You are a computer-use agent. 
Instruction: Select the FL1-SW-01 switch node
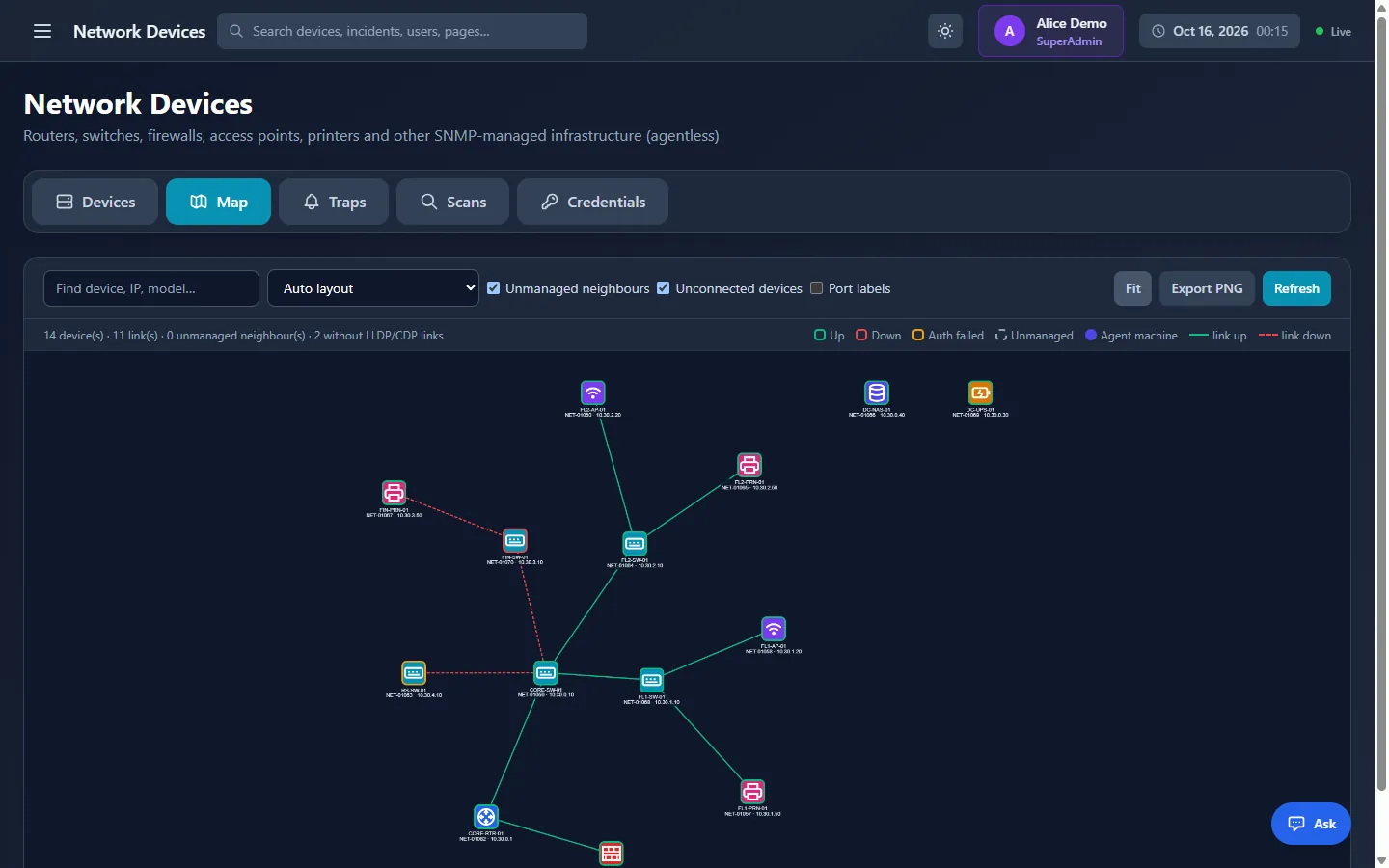coord(652,680)
